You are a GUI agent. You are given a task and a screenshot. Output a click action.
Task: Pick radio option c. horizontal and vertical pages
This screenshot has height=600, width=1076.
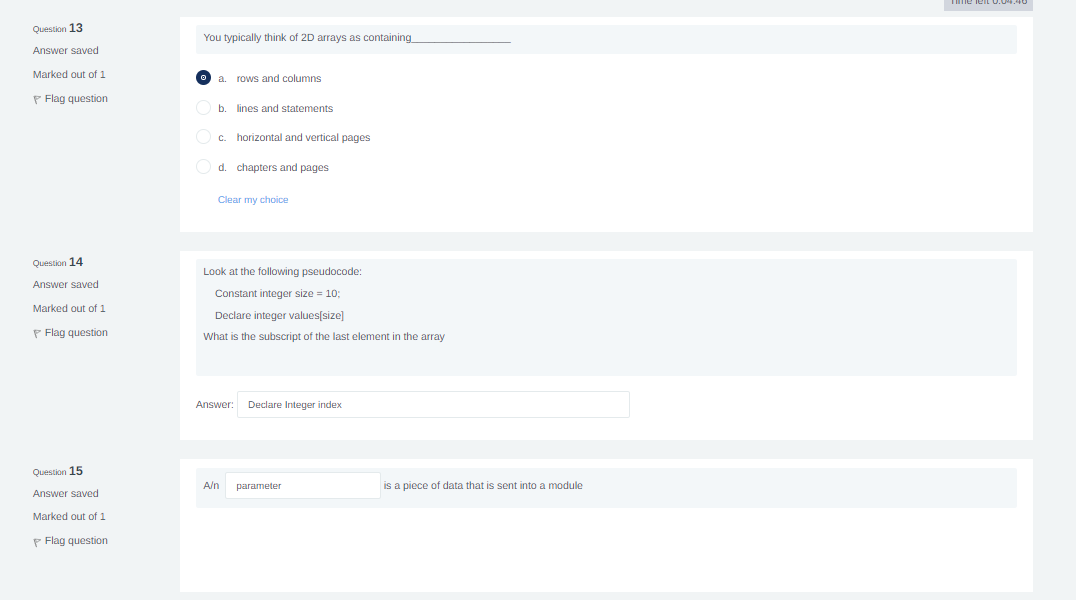point(203,137)
